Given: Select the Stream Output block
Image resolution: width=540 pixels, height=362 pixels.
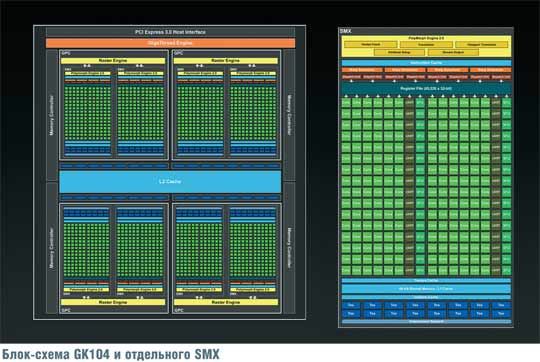Looking at the screenshot, I should [453, 52].
